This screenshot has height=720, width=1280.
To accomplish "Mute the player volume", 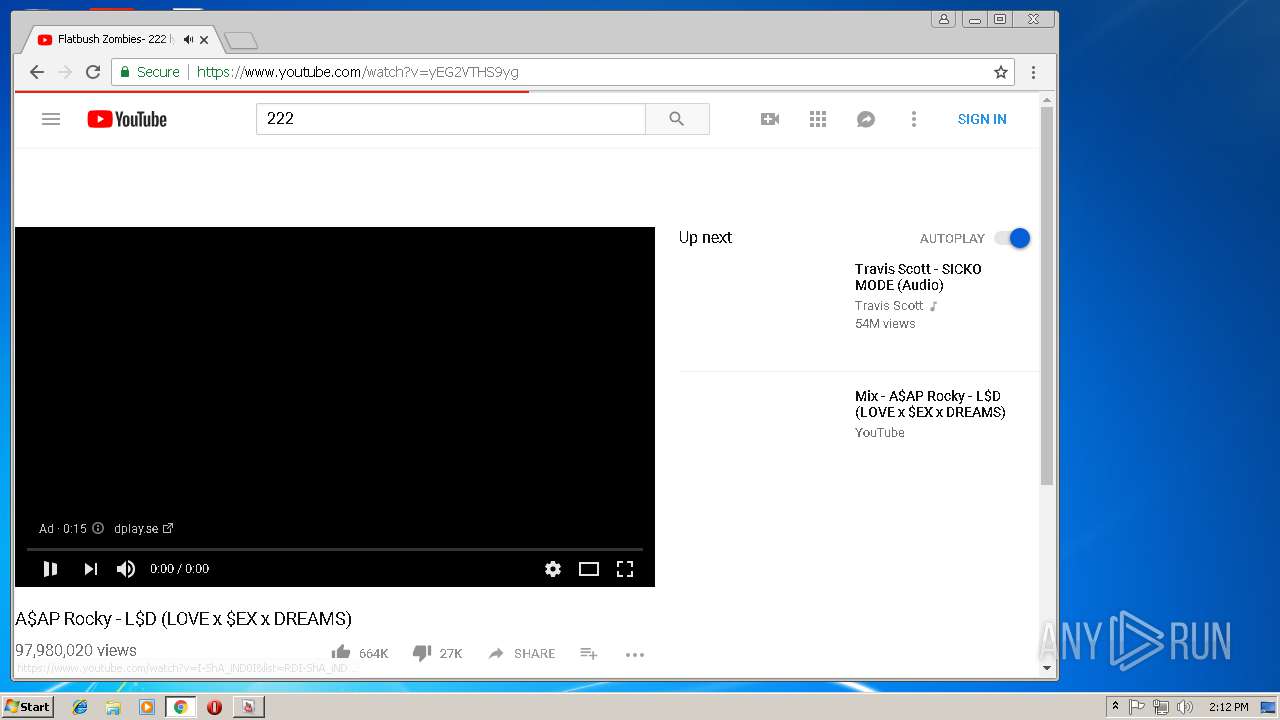I will [126, 569].
